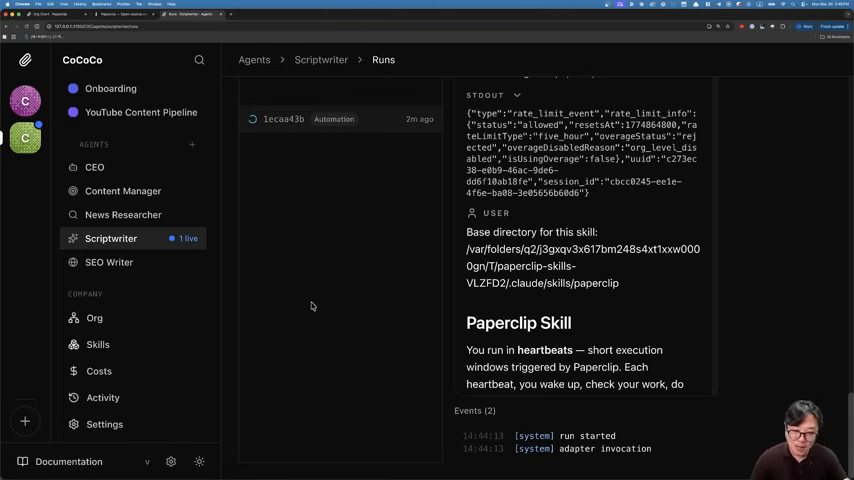The width and height of the screenshot is (854, 480).
Task: Open the News Researcher agent
Action: [123, 215]
